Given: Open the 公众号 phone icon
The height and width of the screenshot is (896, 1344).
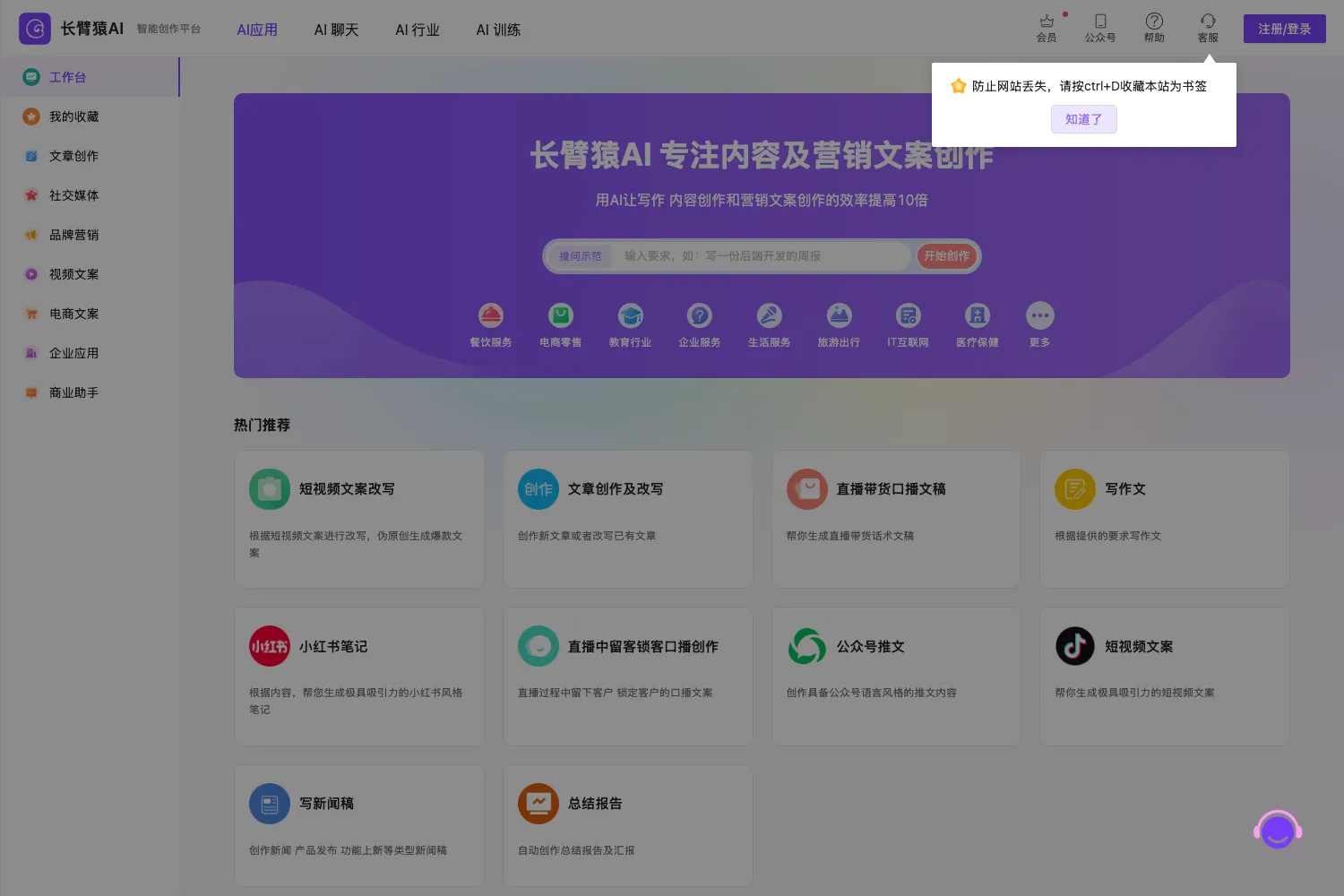Looking at the screenshot, I should (1100, 21).
